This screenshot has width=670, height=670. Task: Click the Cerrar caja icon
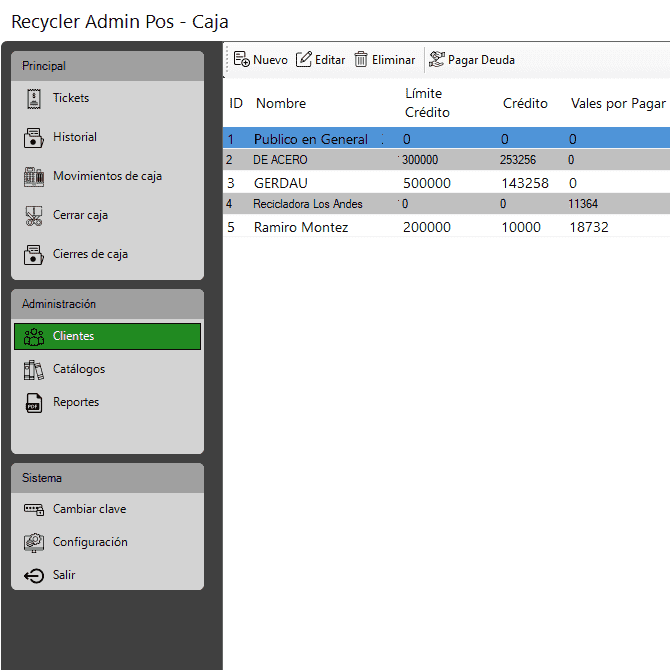pyautogui.click(x=34, y=216)
